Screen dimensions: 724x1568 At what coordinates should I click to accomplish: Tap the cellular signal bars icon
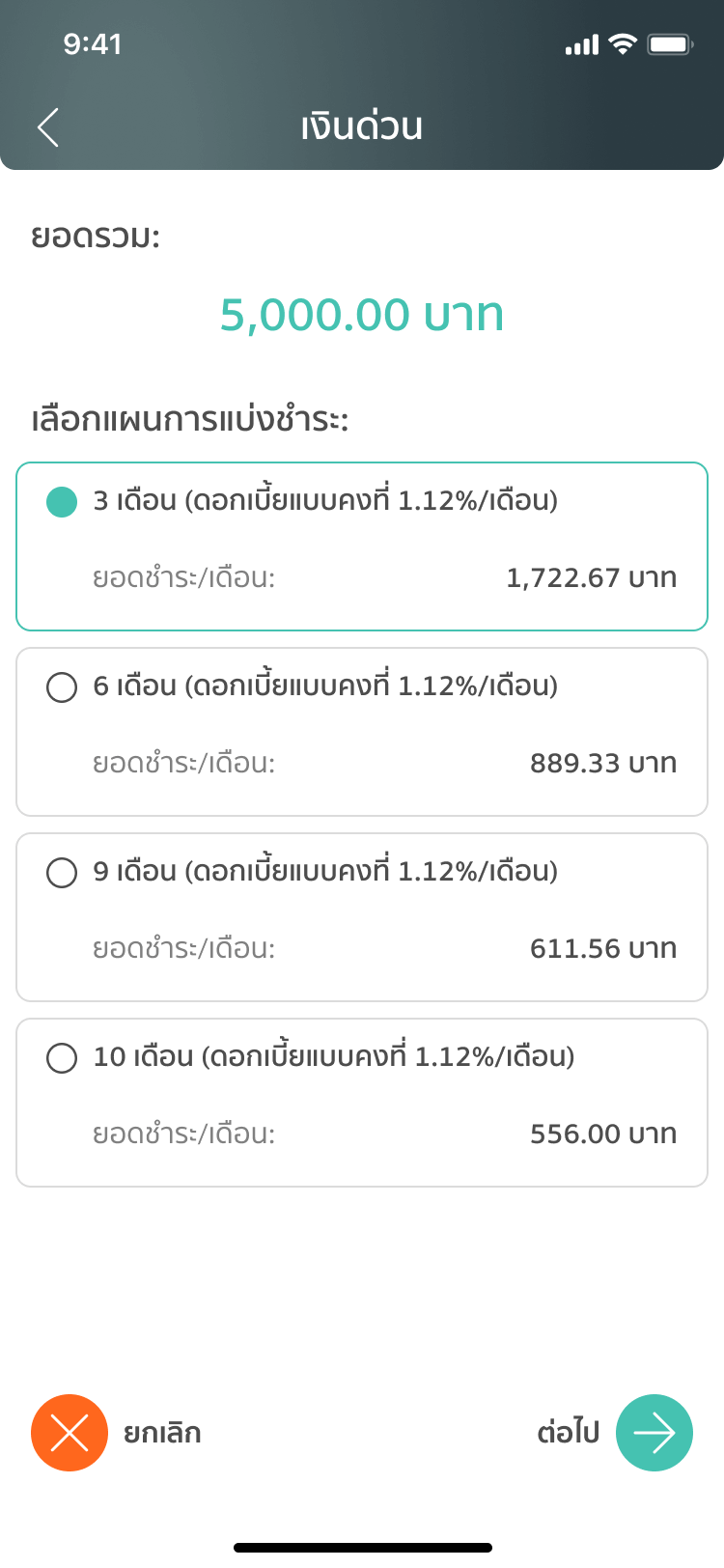582,44
